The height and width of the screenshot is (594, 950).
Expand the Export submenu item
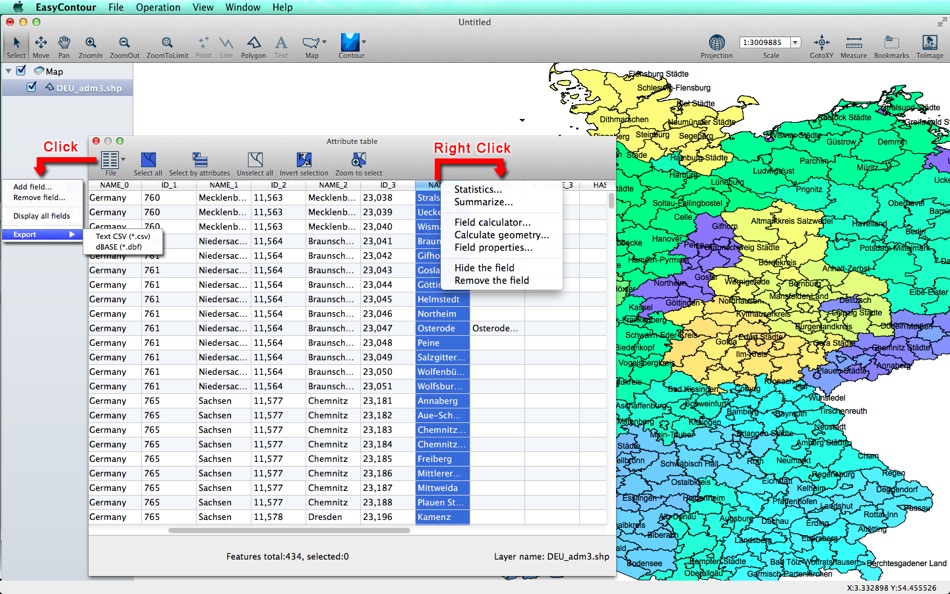[x=42, y=235]
